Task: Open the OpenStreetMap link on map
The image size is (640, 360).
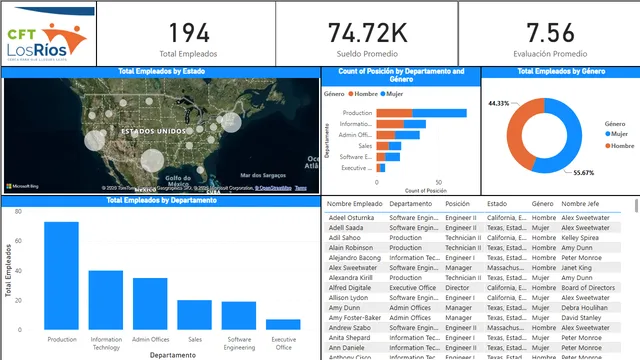Action: (x=273, y=188)
